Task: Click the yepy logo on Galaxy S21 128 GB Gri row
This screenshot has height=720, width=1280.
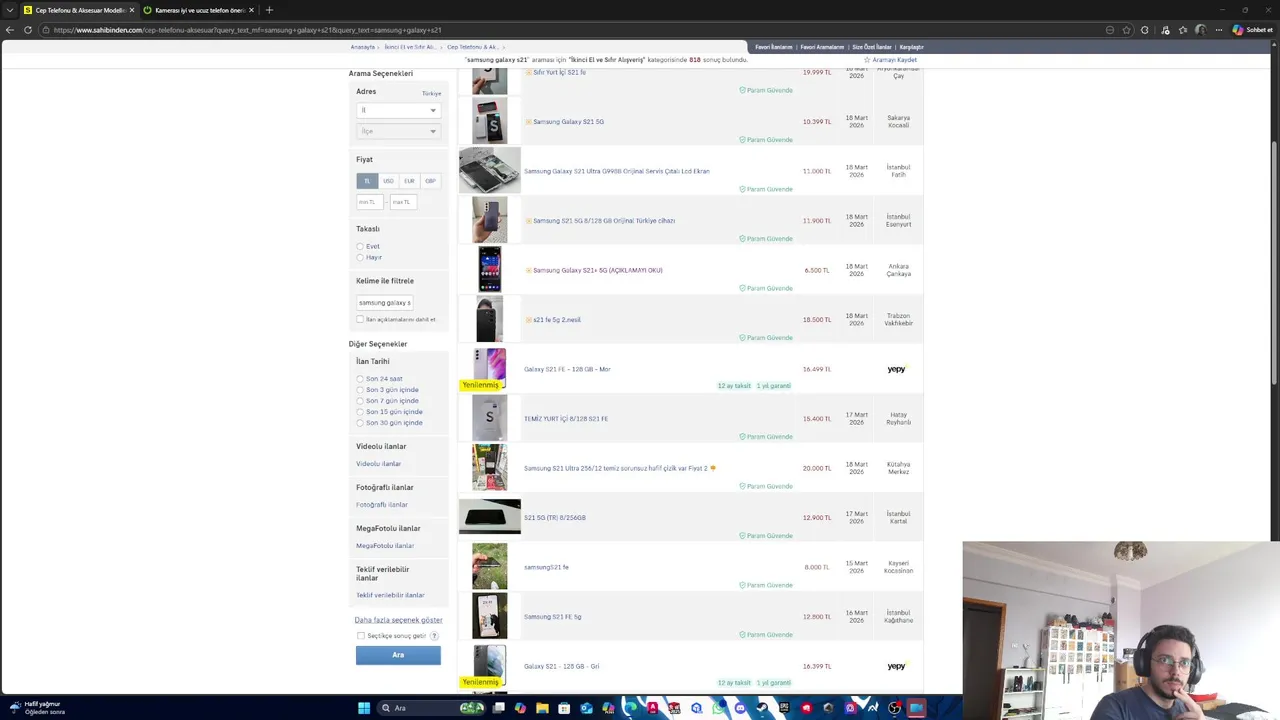Action: 896,666
